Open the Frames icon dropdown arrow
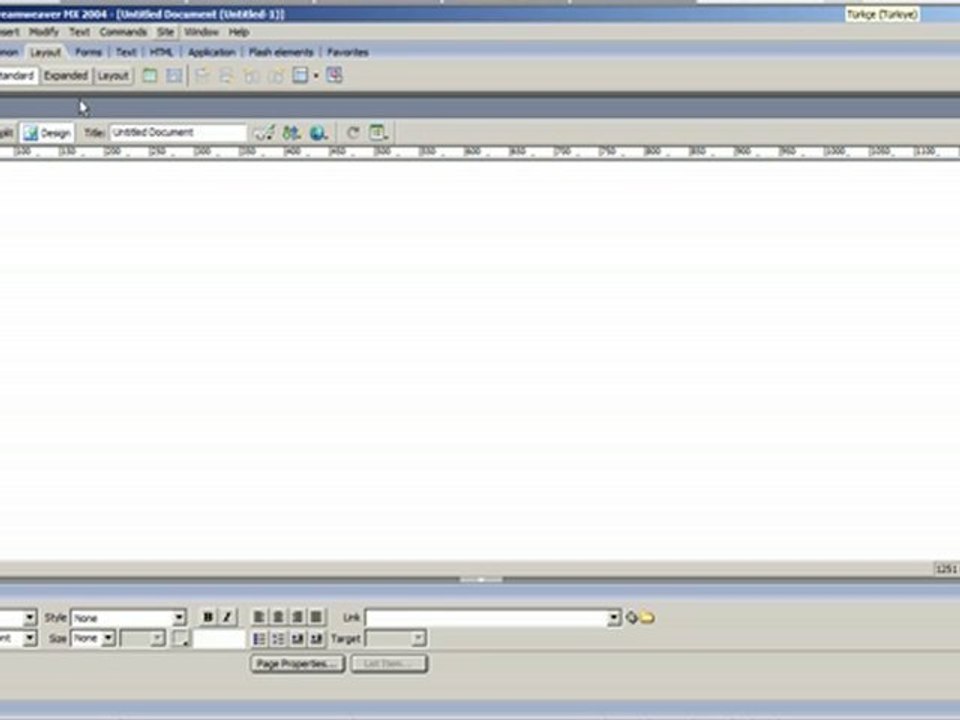Viewport: 960px width, 720px height. 316,76
